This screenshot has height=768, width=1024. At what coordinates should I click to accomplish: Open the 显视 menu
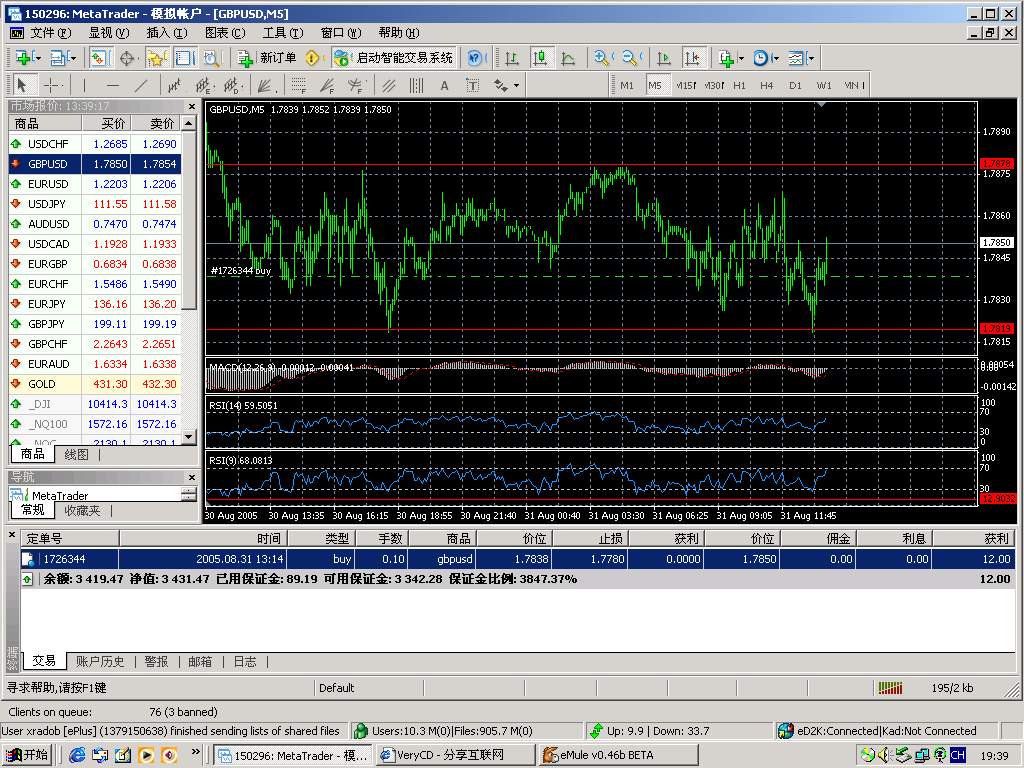click(x=109, y=33)
